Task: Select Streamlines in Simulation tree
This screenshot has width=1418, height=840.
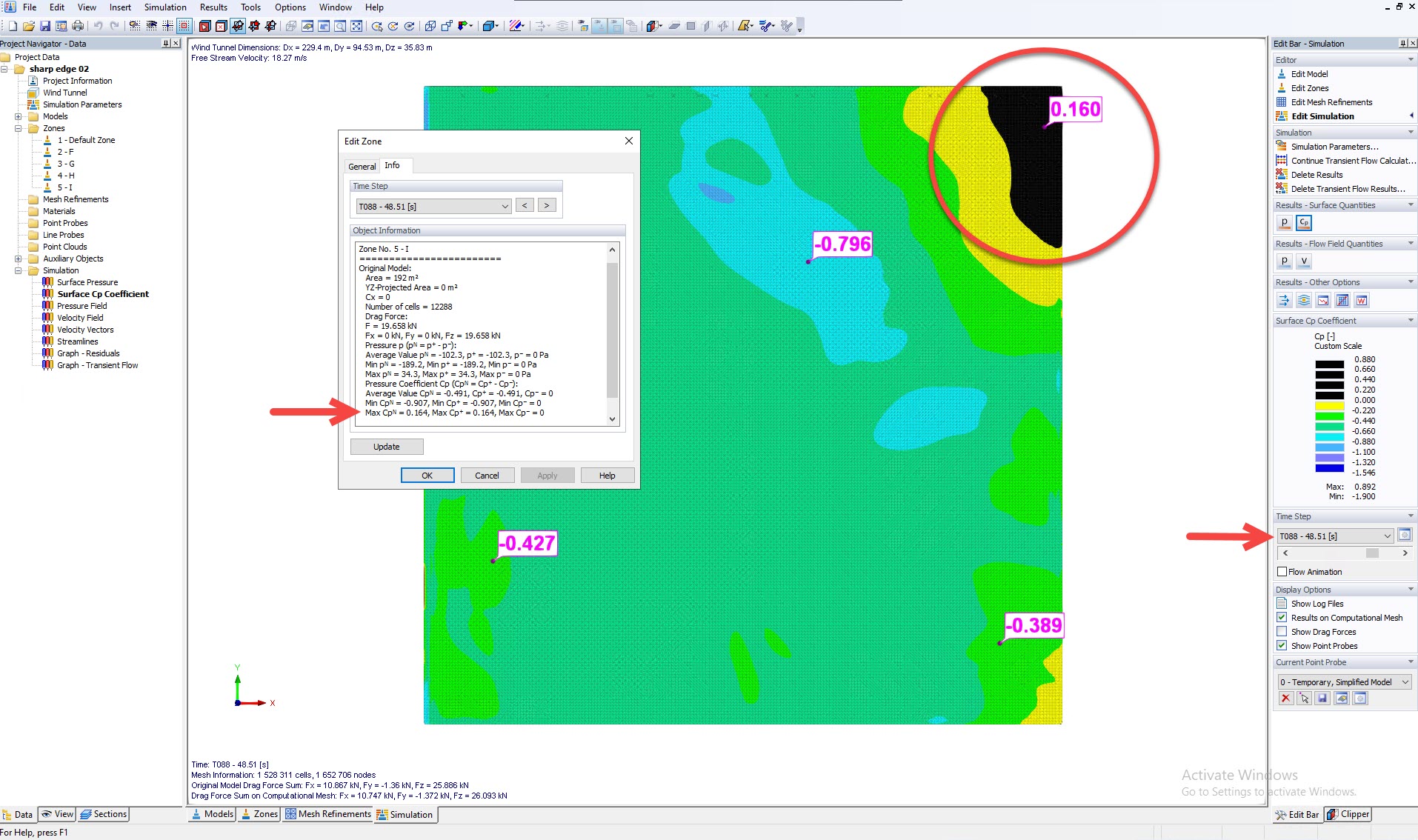Action: coord(78,341)
